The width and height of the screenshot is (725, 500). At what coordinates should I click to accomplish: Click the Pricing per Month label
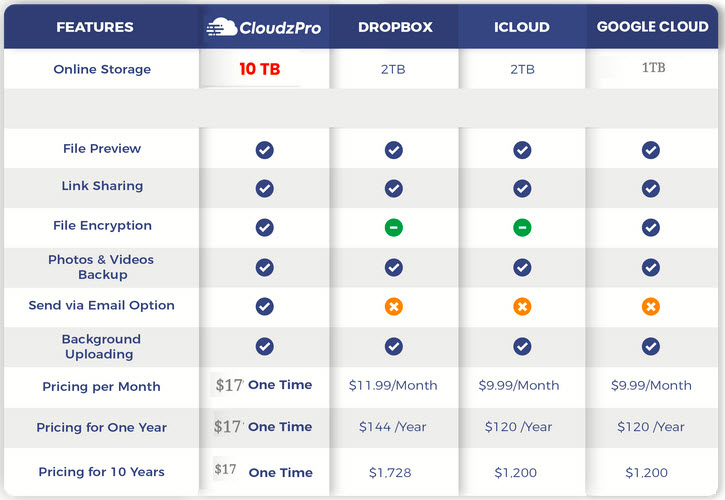101,387
